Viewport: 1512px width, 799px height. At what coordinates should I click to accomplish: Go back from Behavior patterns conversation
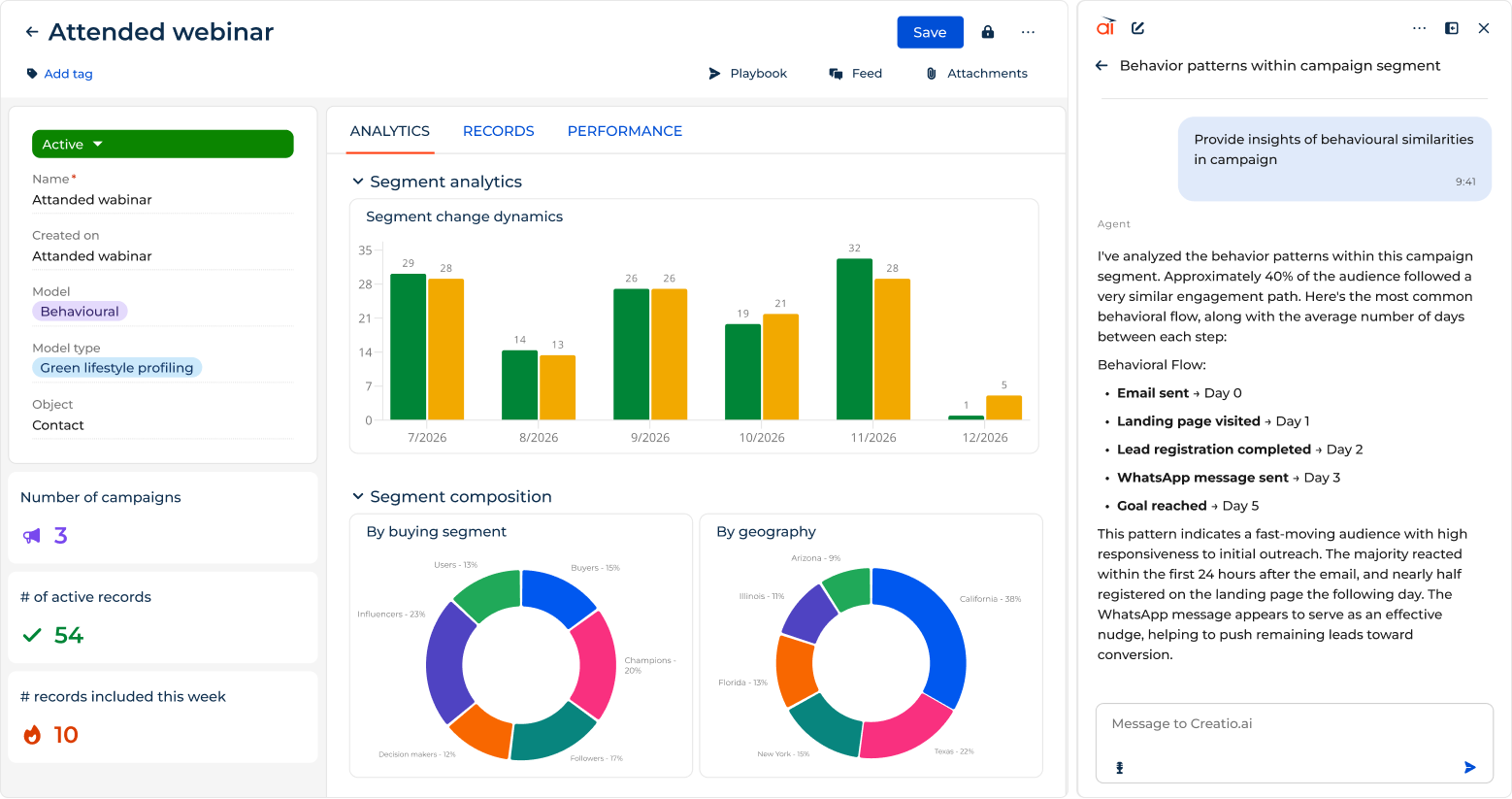coord(1101,65)
